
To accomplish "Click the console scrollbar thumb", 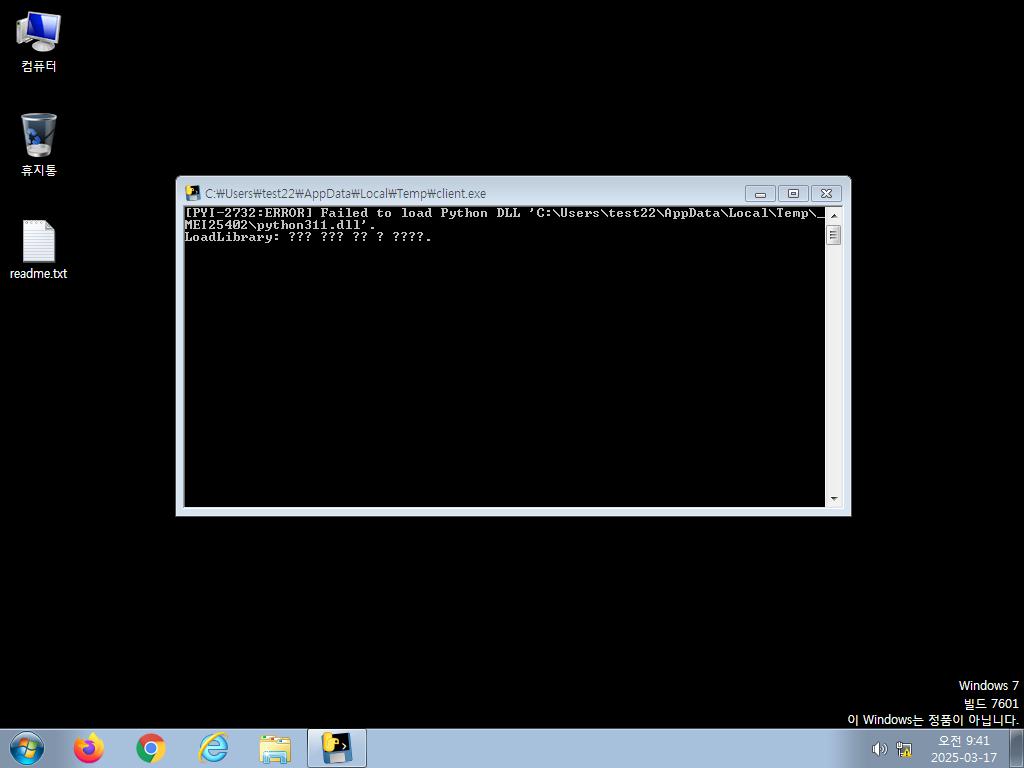I will pos(833,234).
